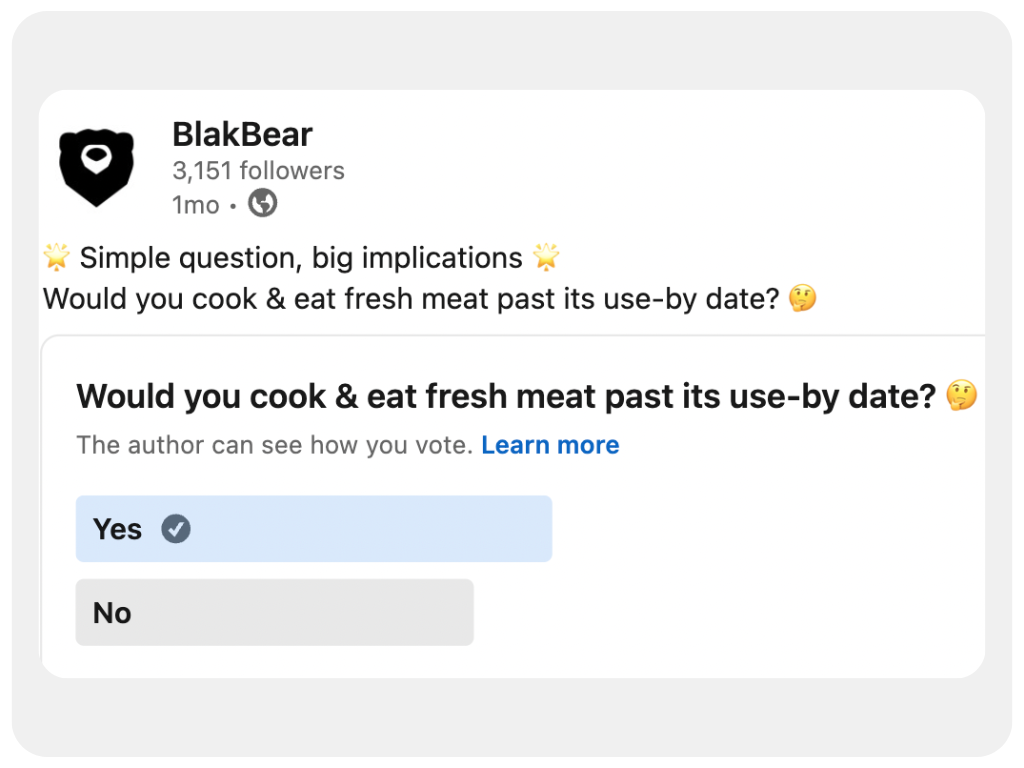The image size is (1024, 768).
Task: Select the No poll option
Action: coord(274,612)
